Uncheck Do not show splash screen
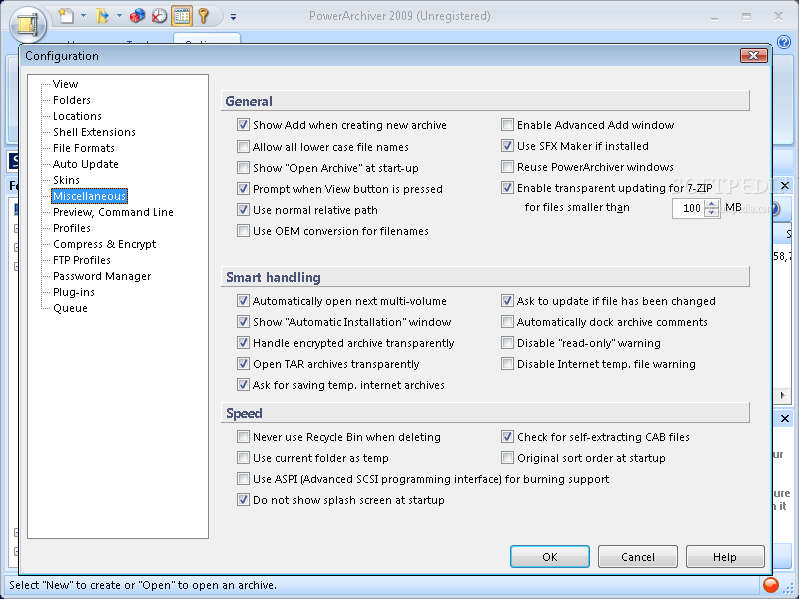The height and width of the screenshot is (599, 799). (243, 500)
